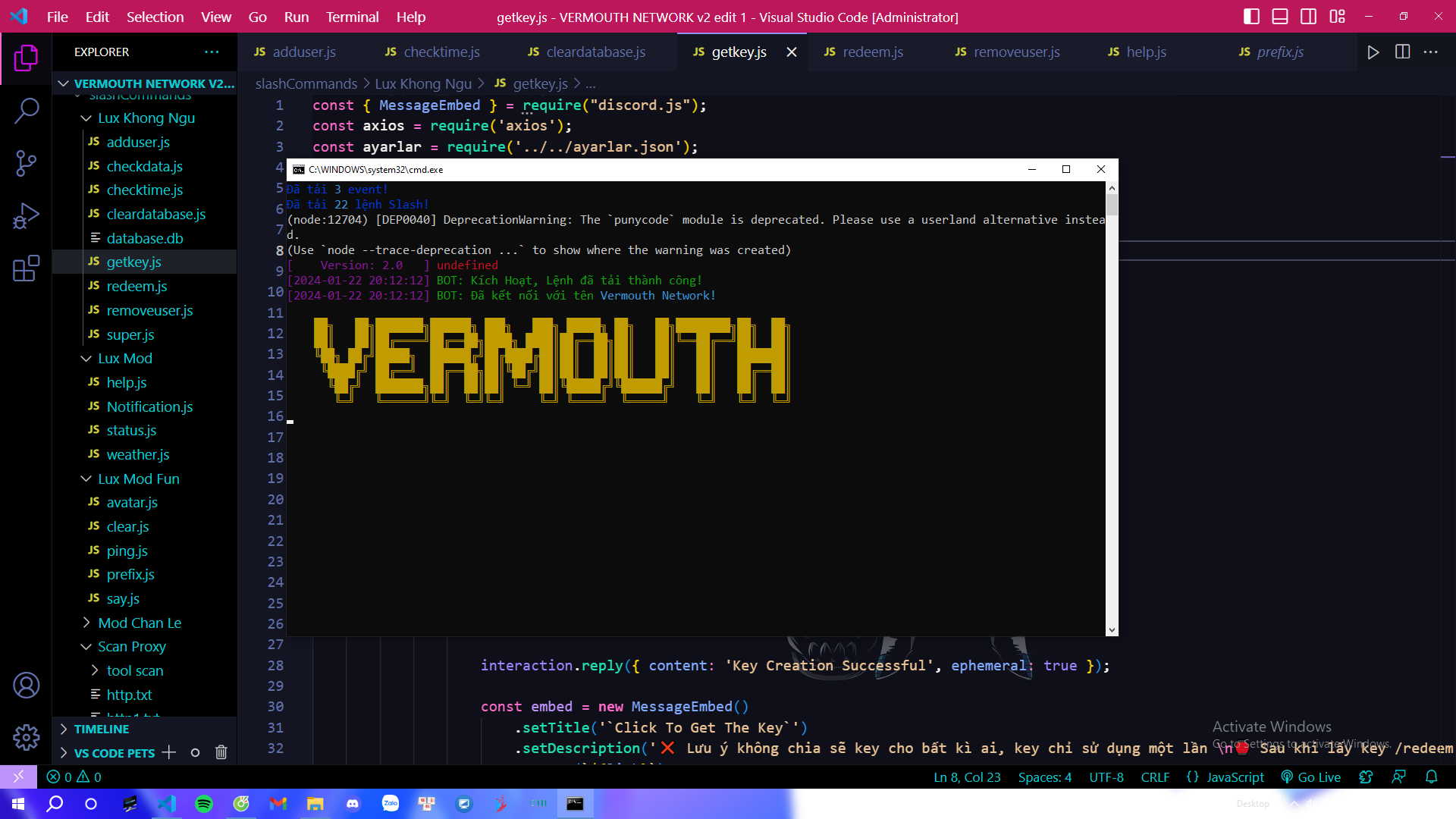Image resolution: width=1456 pixels, height=819 pixels.
Task: Click the errors and warnings counter
Action: point(74,777)
